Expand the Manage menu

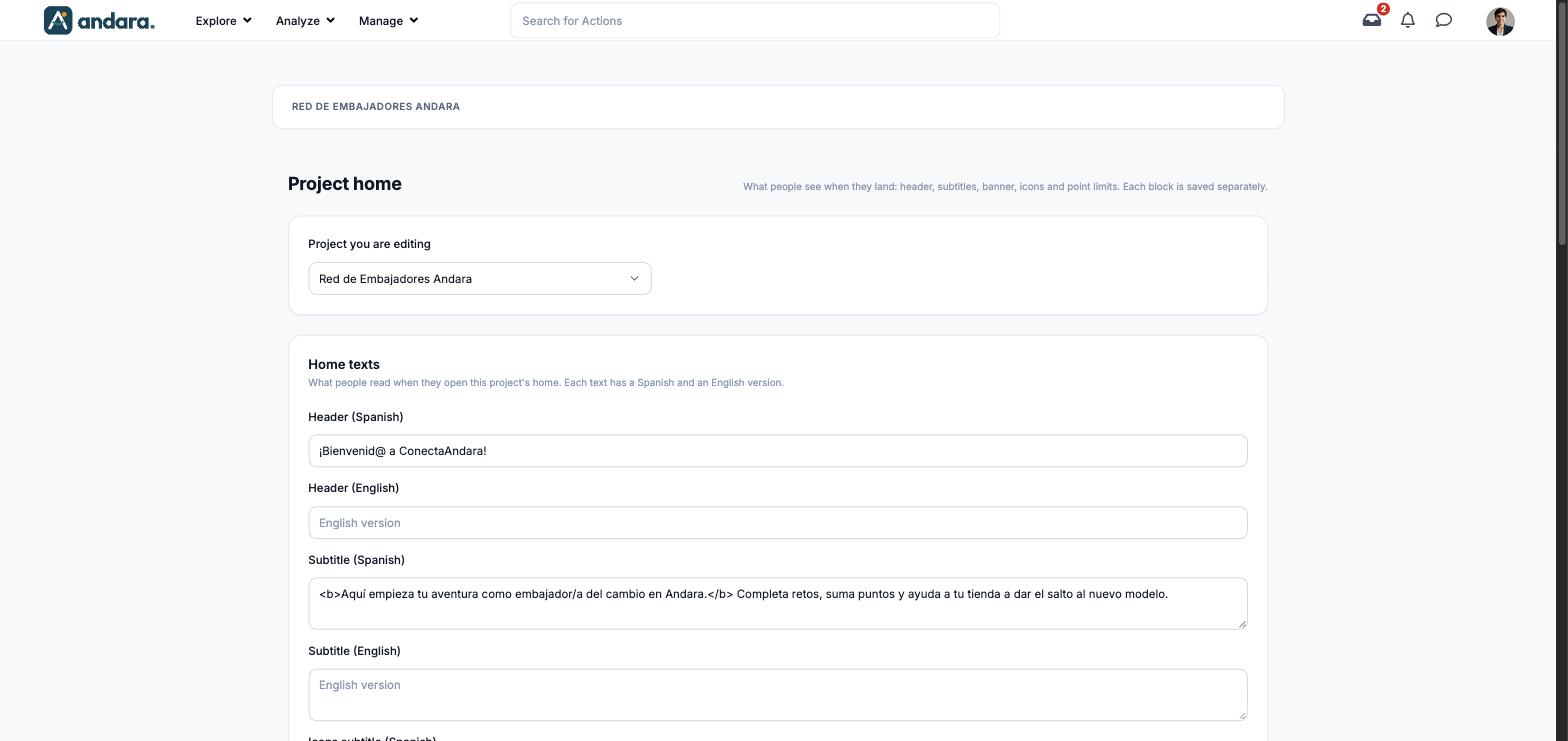388,20
